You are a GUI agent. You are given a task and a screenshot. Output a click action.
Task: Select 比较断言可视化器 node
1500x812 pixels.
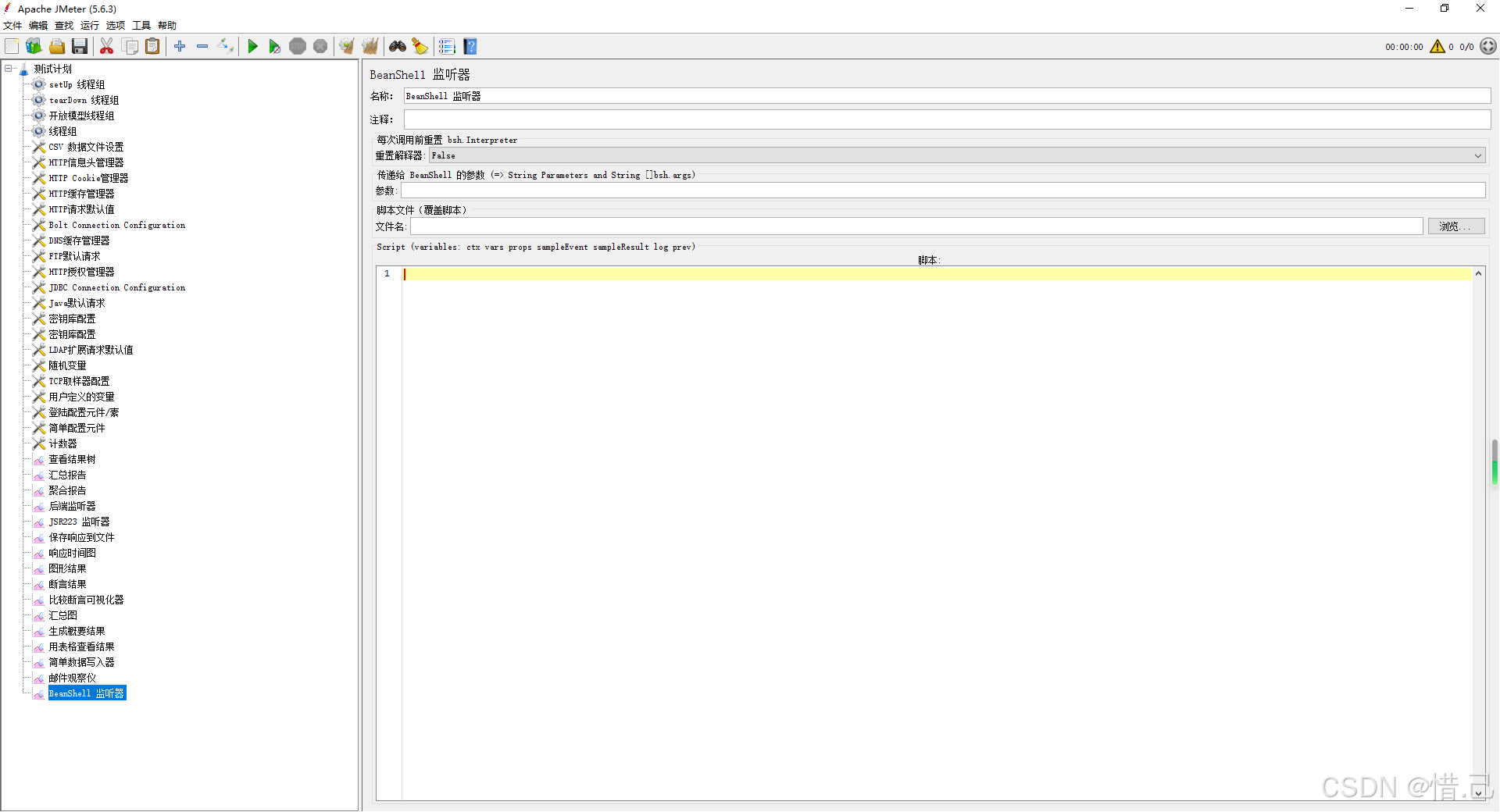coord(86,600)
